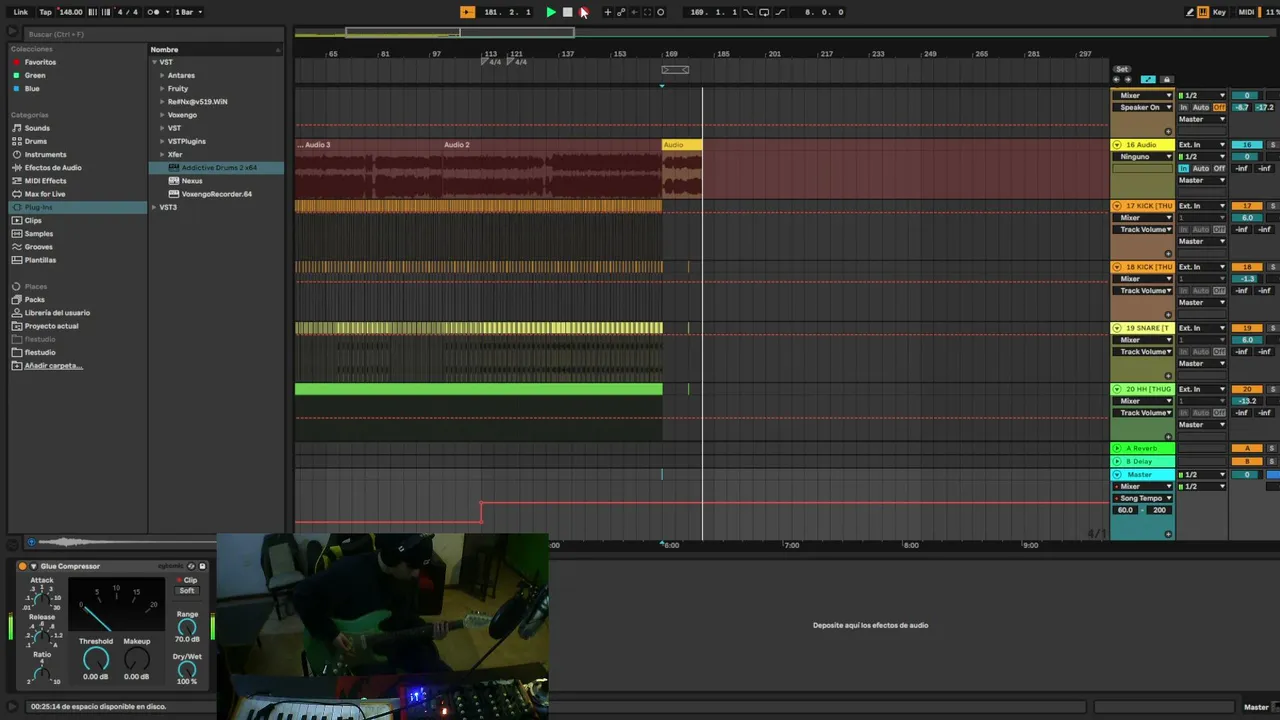Toggle the 17 track activator
Viewport: 1280px width, 720px height.
tap(1247, 206)
